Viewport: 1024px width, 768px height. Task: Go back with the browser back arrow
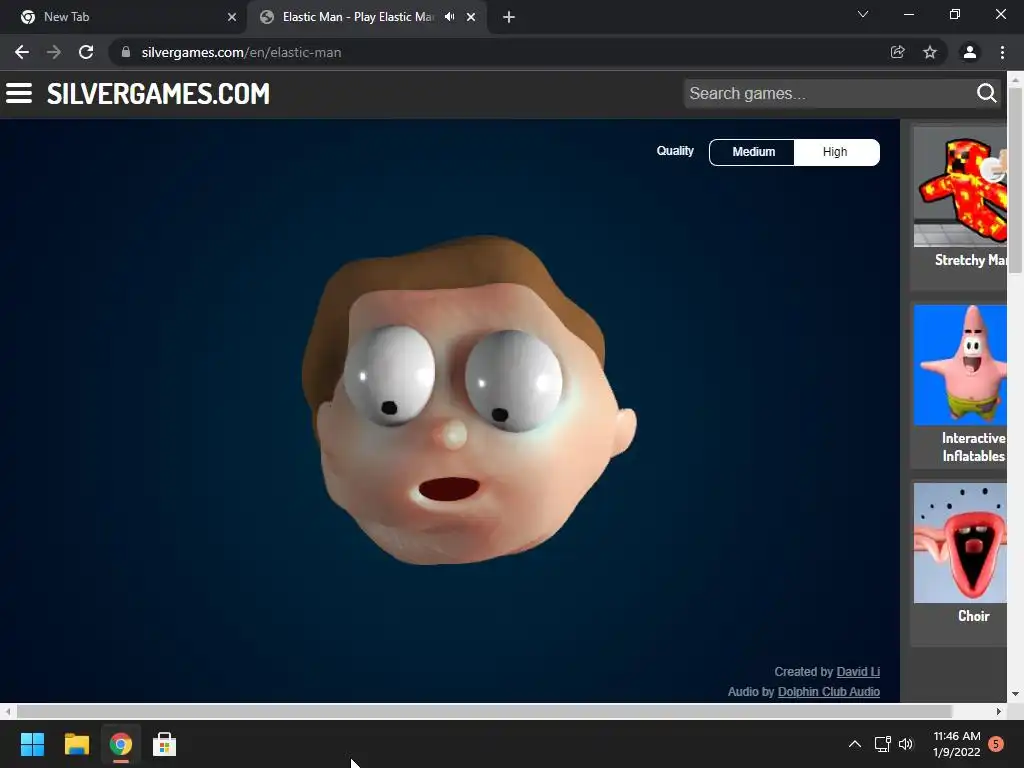(22, 52)
